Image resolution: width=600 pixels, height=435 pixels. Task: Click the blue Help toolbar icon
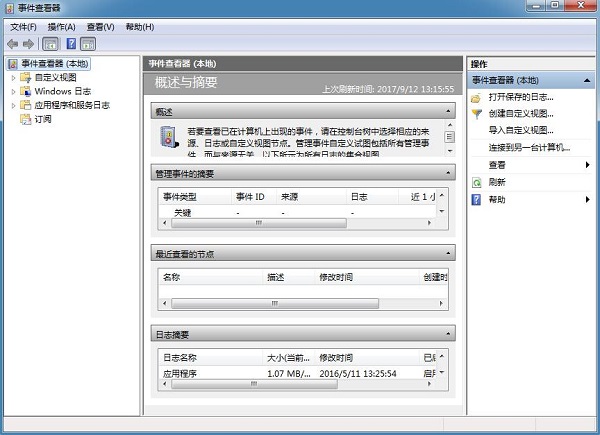click(x=71, y=44)
